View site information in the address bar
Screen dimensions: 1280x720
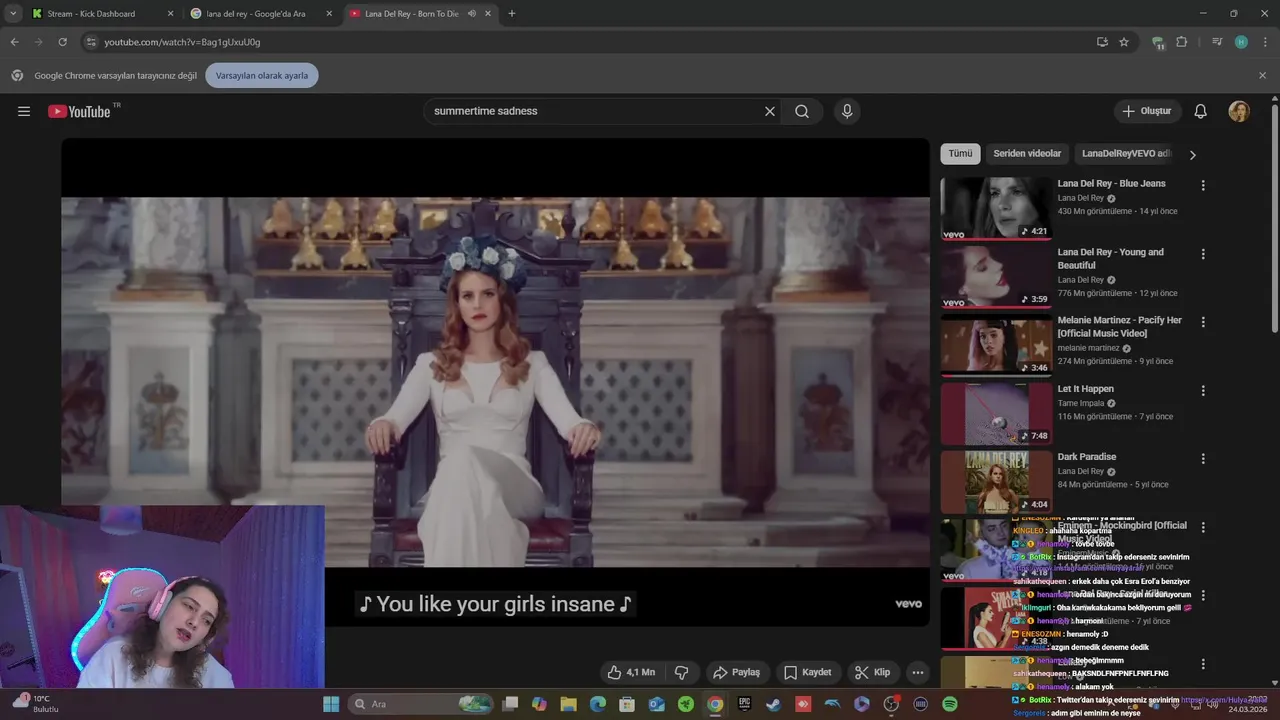point(91,42)
